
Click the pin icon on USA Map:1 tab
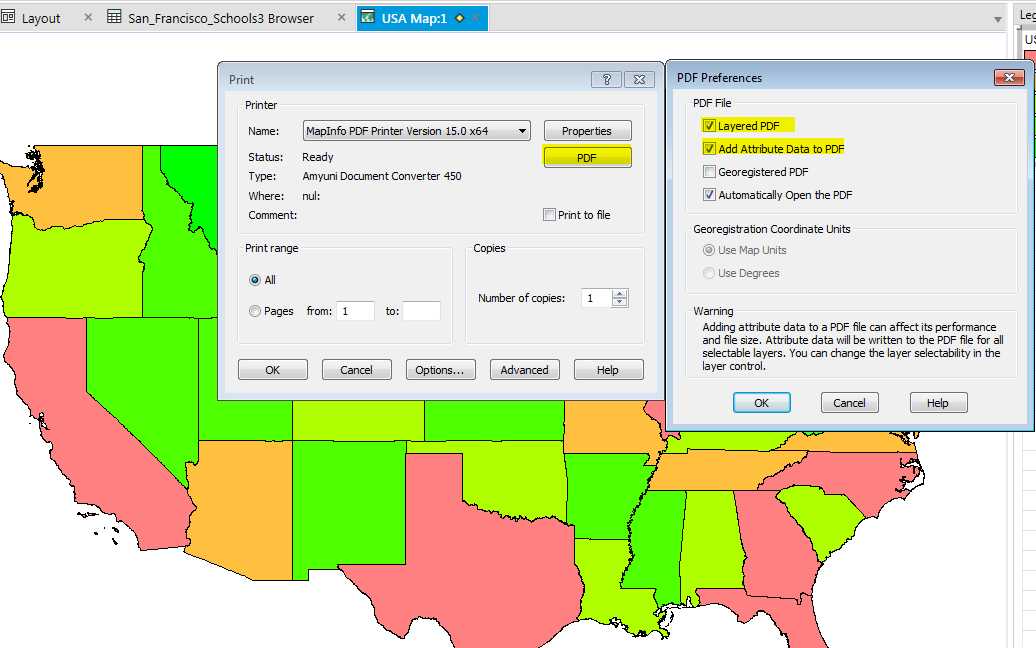459,18
